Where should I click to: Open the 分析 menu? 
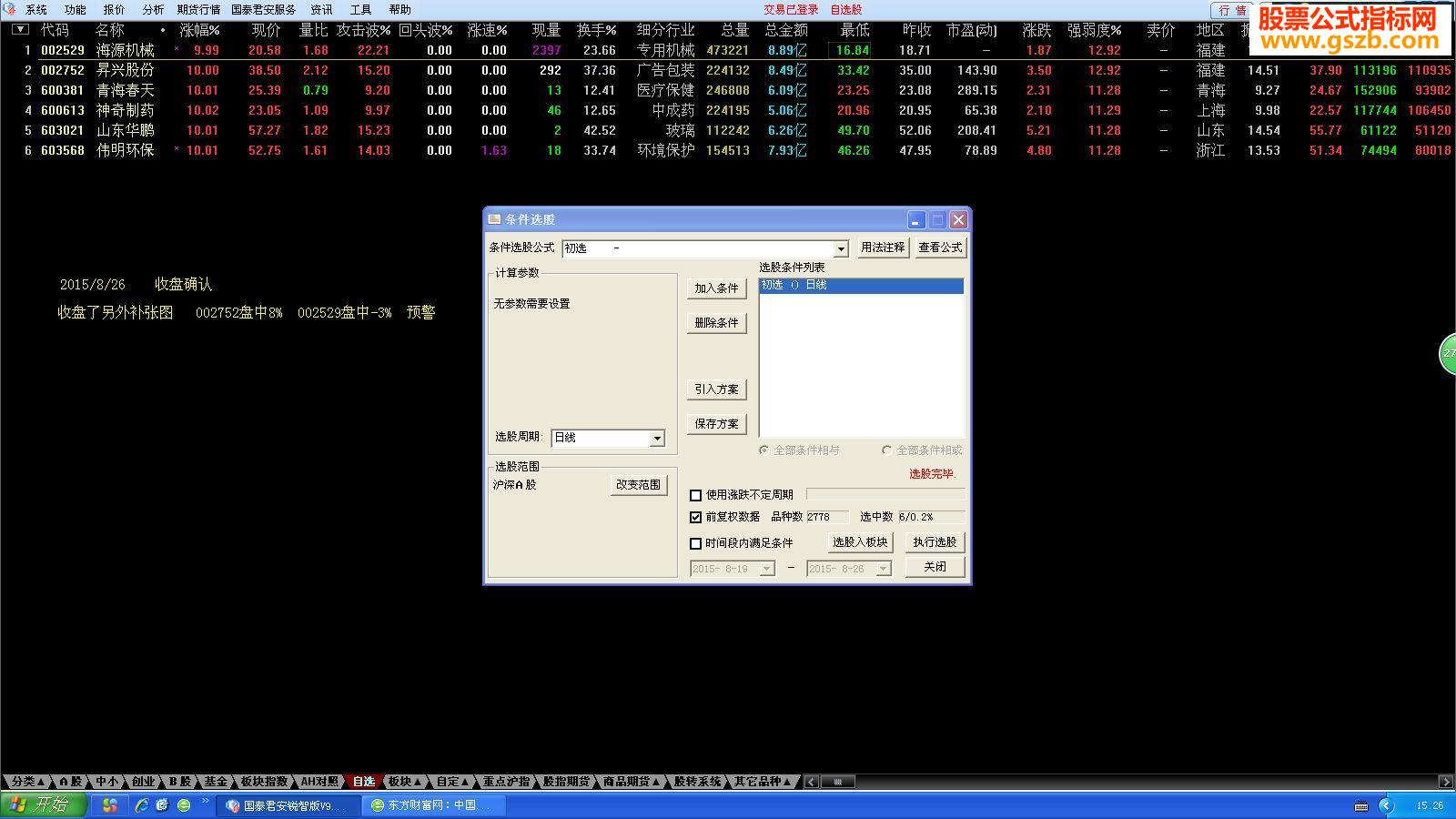tap(153, 10)
